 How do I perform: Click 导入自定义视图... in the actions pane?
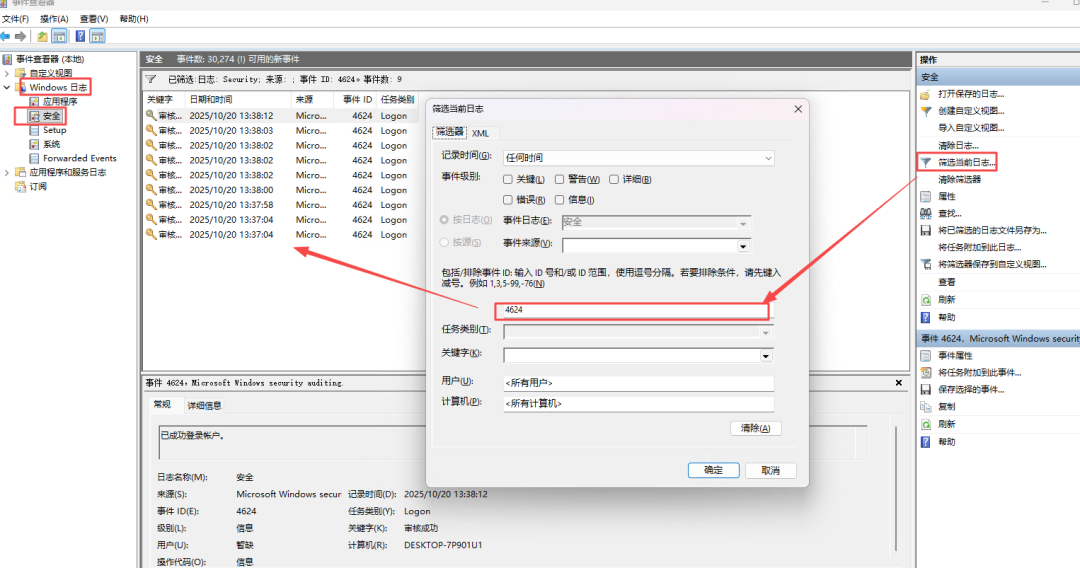[971, 128]
